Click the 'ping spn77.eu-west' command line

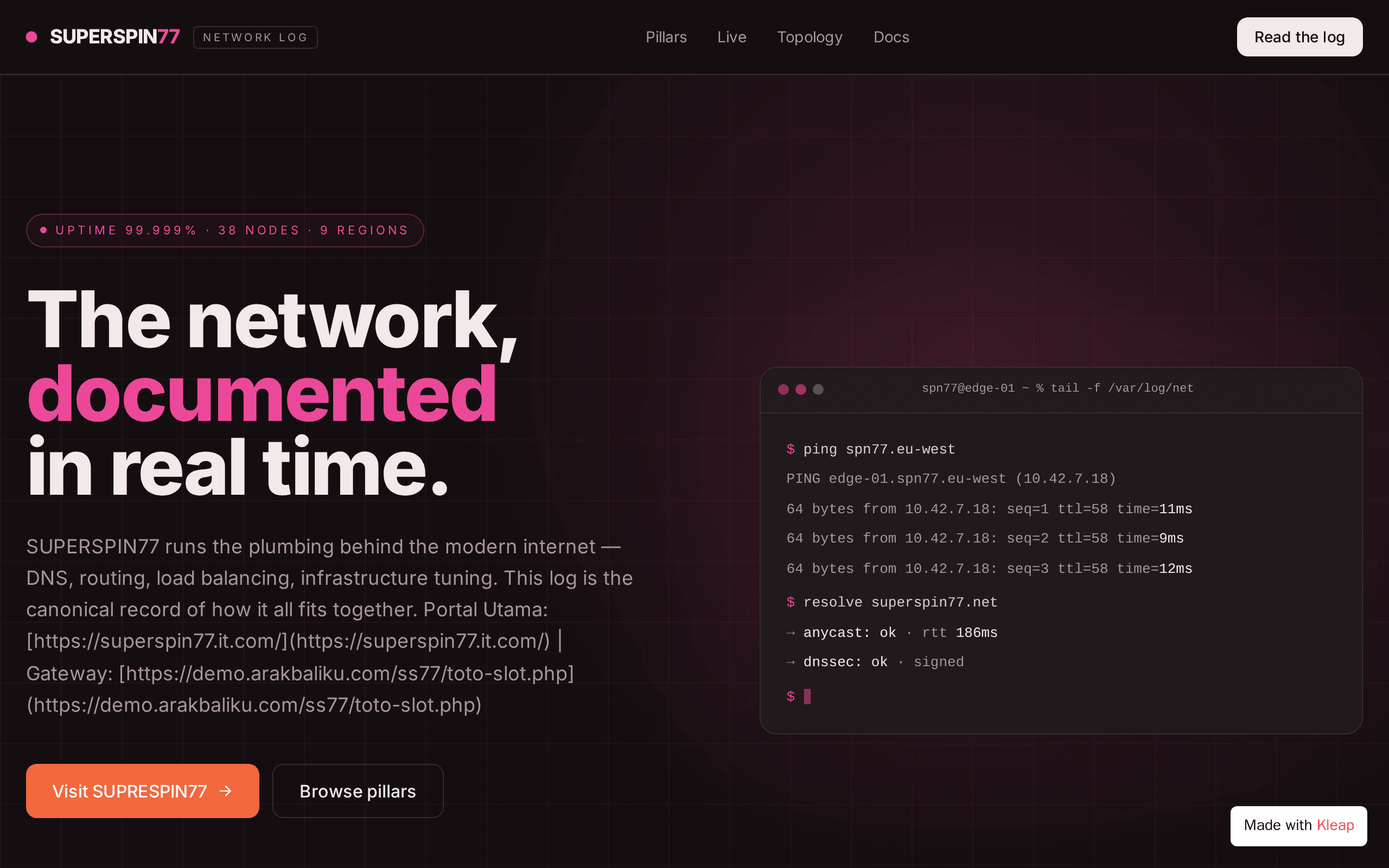871,450
